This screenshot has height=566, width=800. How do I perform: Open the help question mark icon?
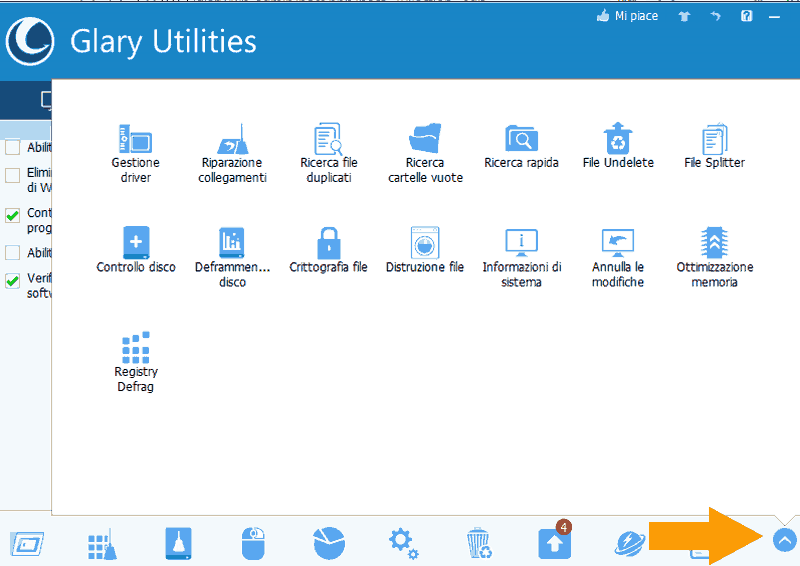click(x=746, y=16)
